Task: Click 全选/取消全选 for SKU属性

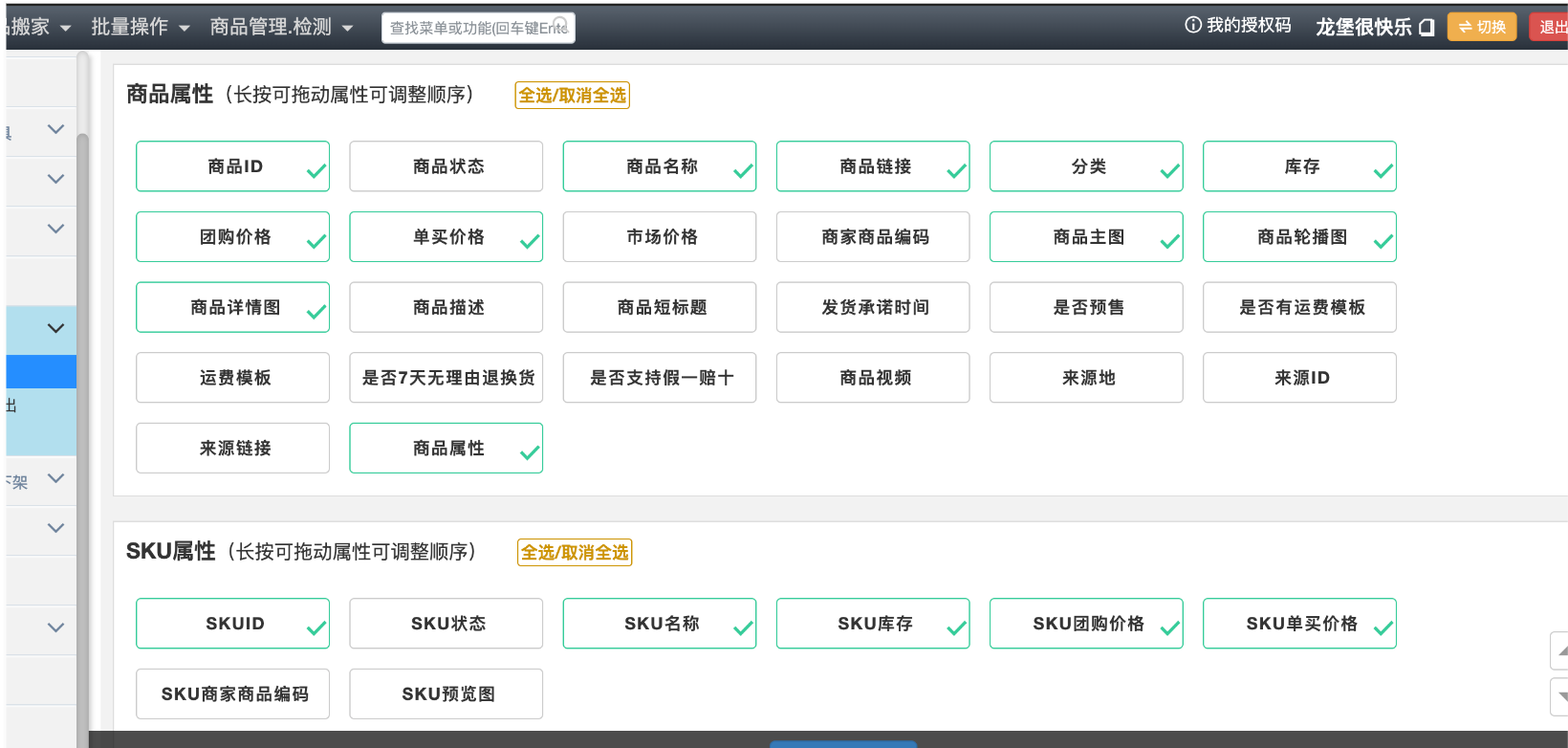Action: (x=574, y=553)
